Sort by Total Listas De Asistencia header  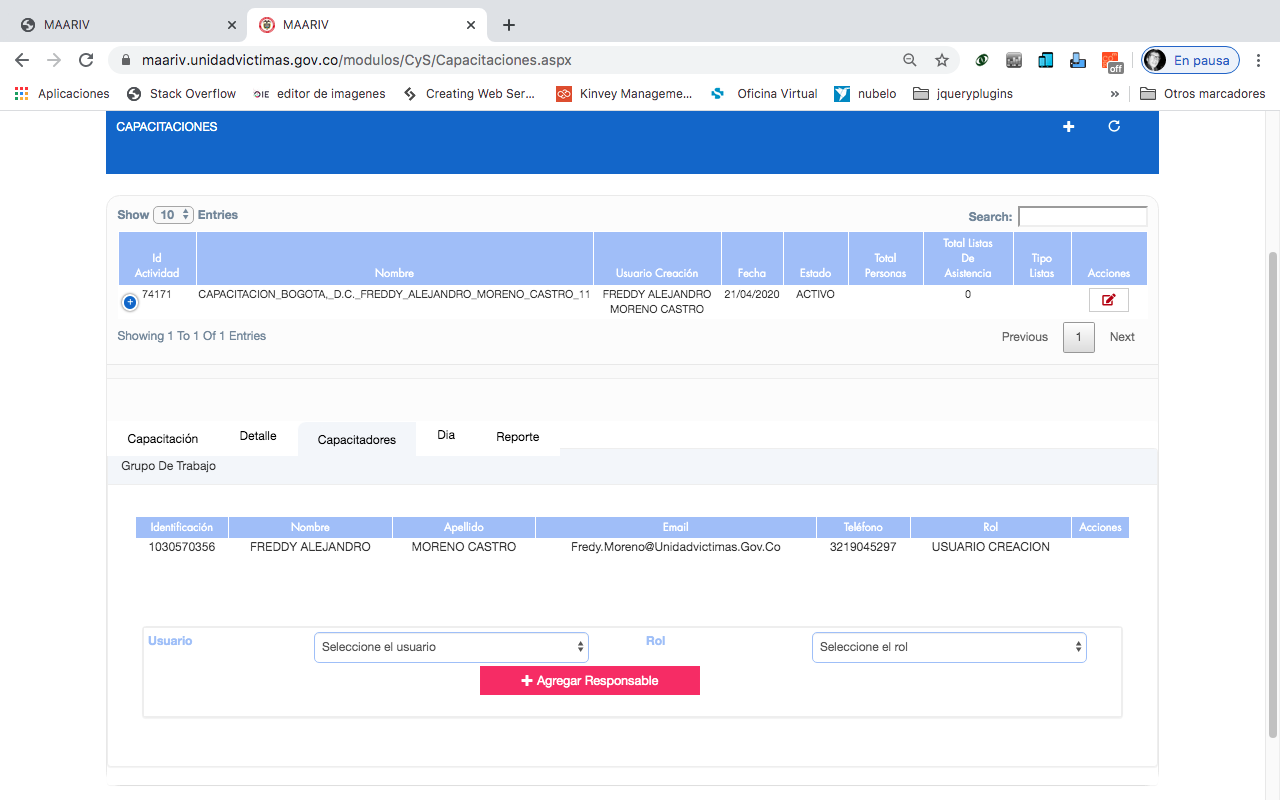[x=968, y=258]
